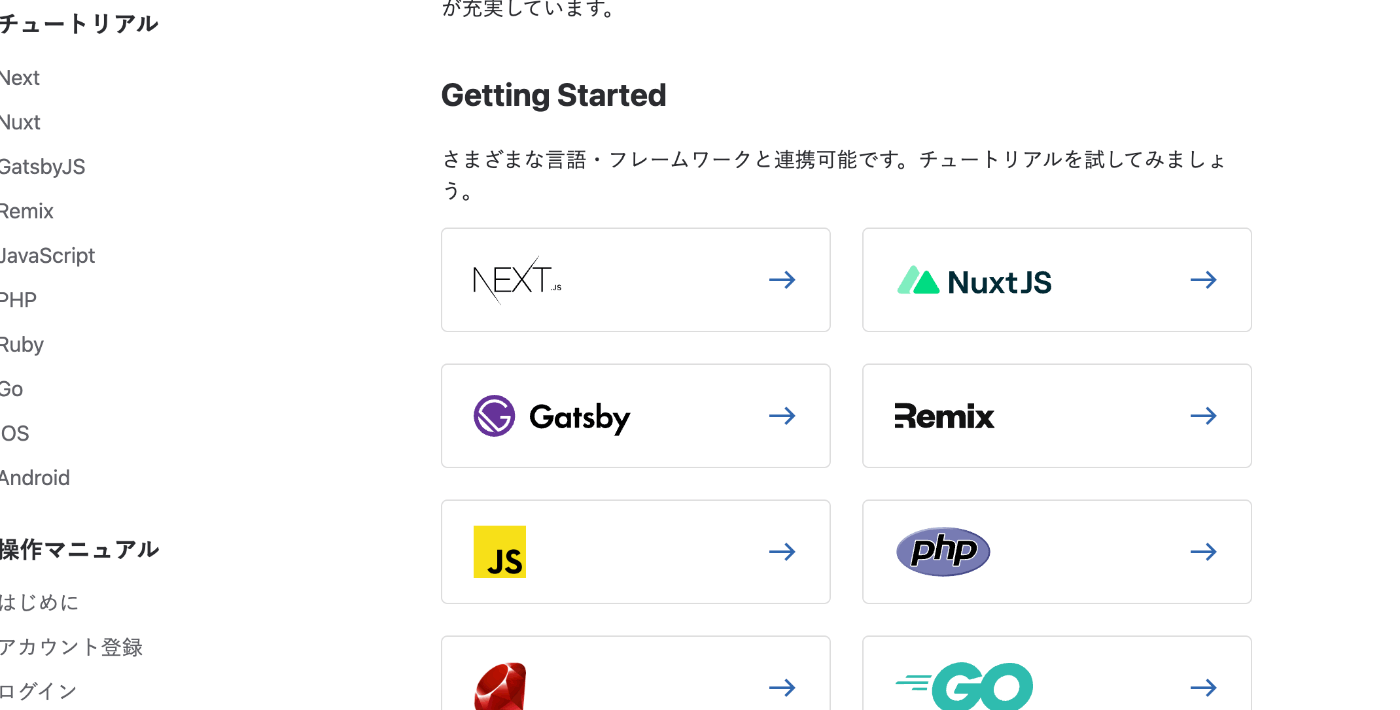Click the arrow in the Remix card
This screenshot has width=1400, height=710.
[x=1203, y=416]
